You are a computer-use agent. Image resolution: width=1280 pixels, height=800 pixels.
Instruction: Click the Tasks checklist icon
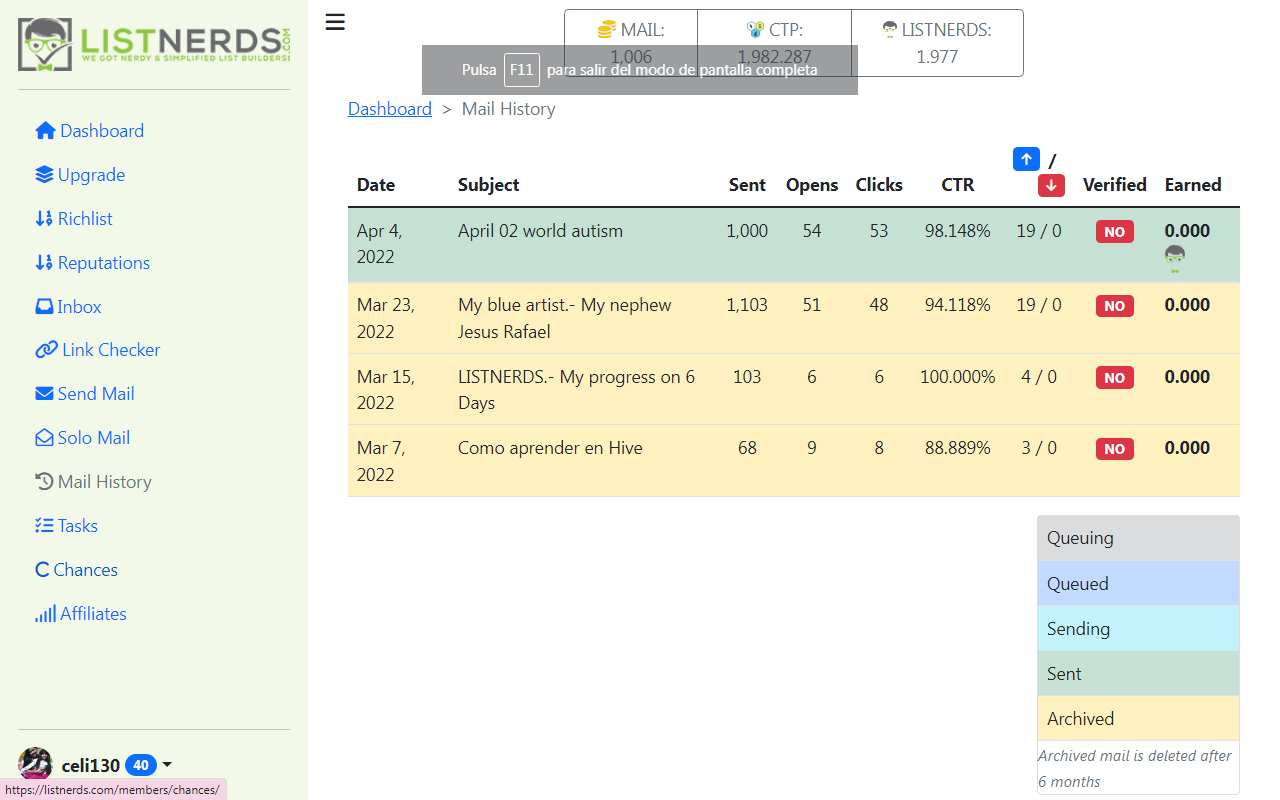[44, 526]
